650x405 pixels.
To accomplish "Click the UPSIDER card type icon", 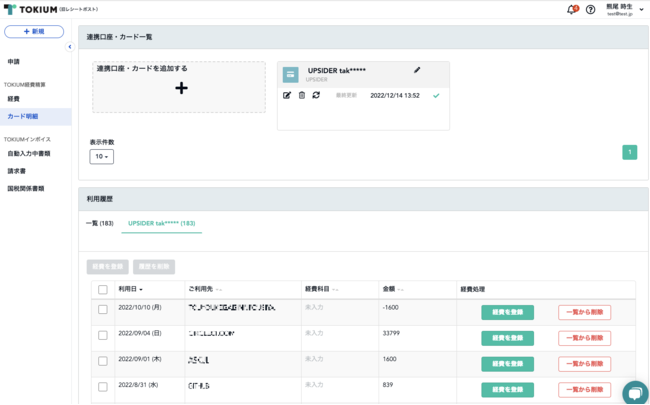I will click(x=290, y=75).
